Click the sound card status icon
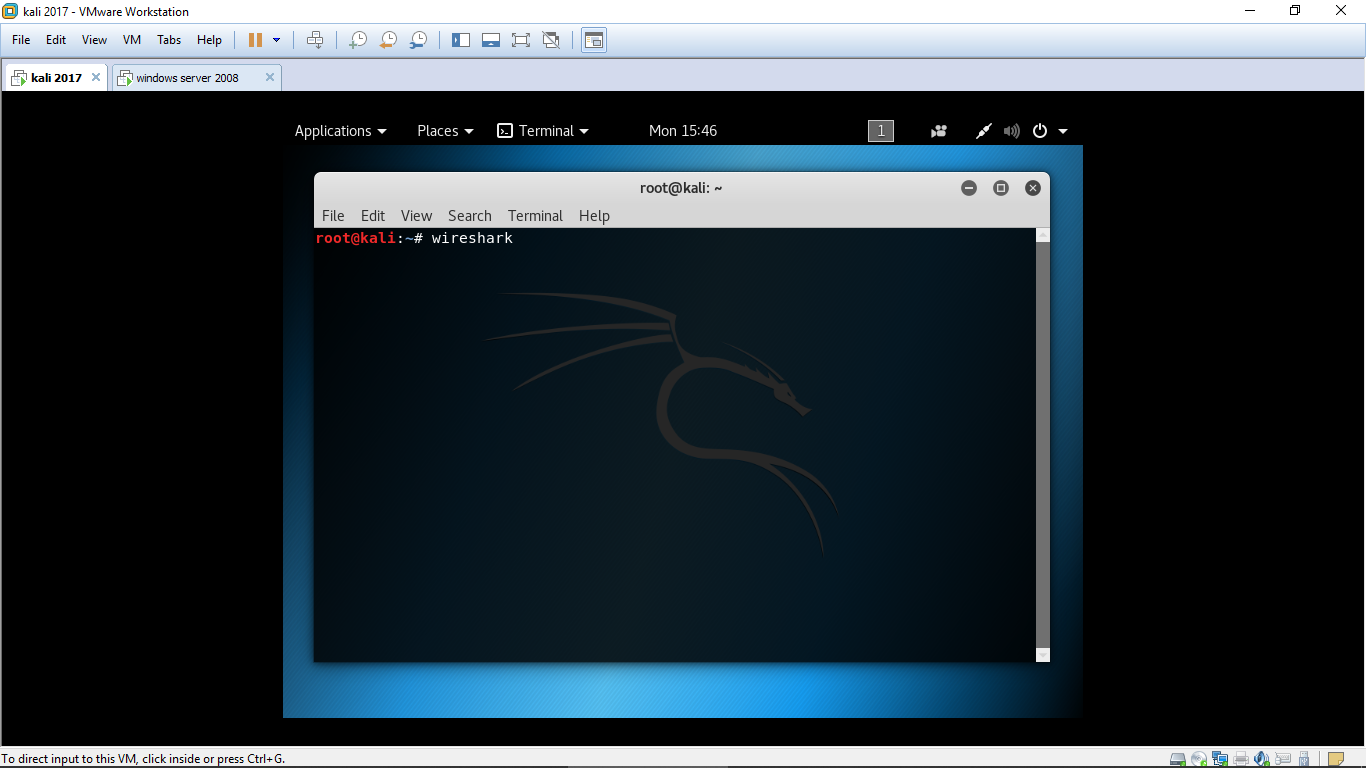 click(x=1261, y=759)
